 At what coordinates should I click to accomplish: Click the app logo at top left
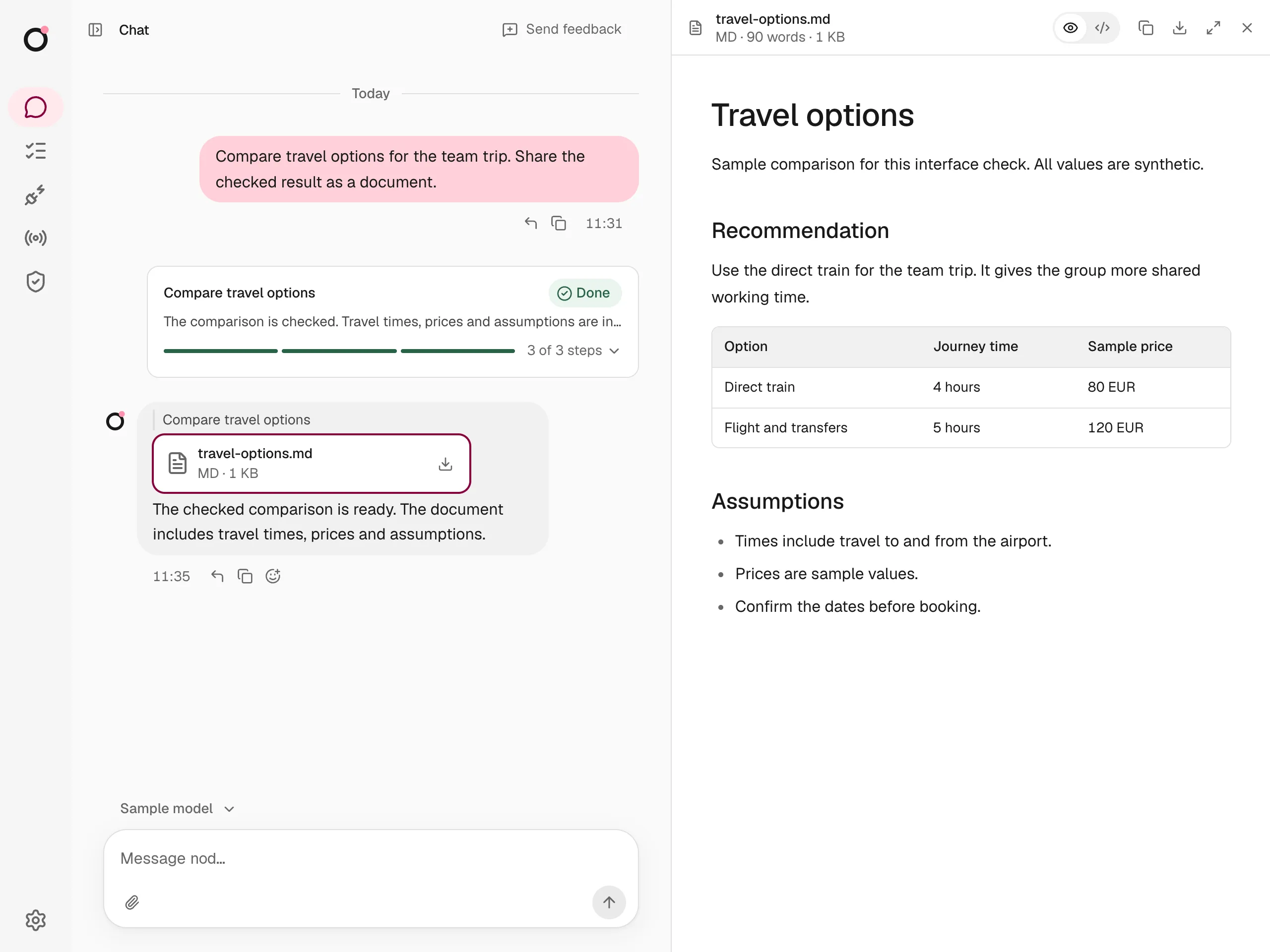(x=36, y=39)
